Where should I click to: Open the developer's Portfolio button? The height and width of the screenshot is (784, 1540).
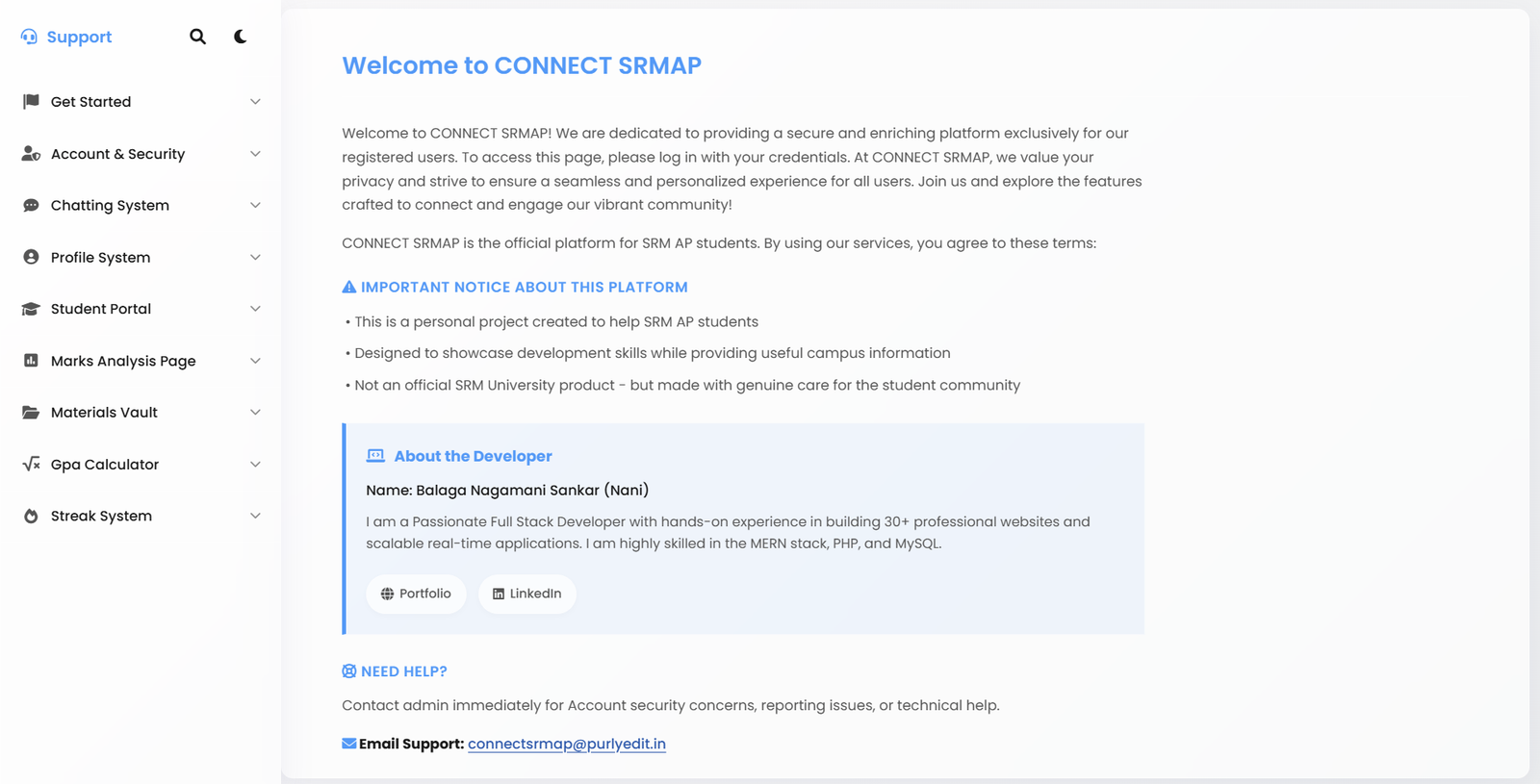click(416, 594)
